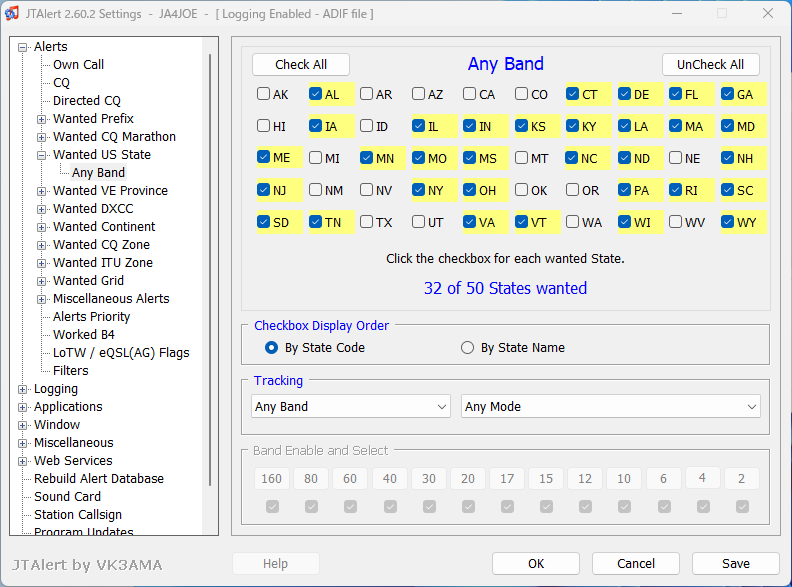The height and width of the screenshot is (587, 792).
Task: Expand the Window tree node
Action: pos(22,425)
